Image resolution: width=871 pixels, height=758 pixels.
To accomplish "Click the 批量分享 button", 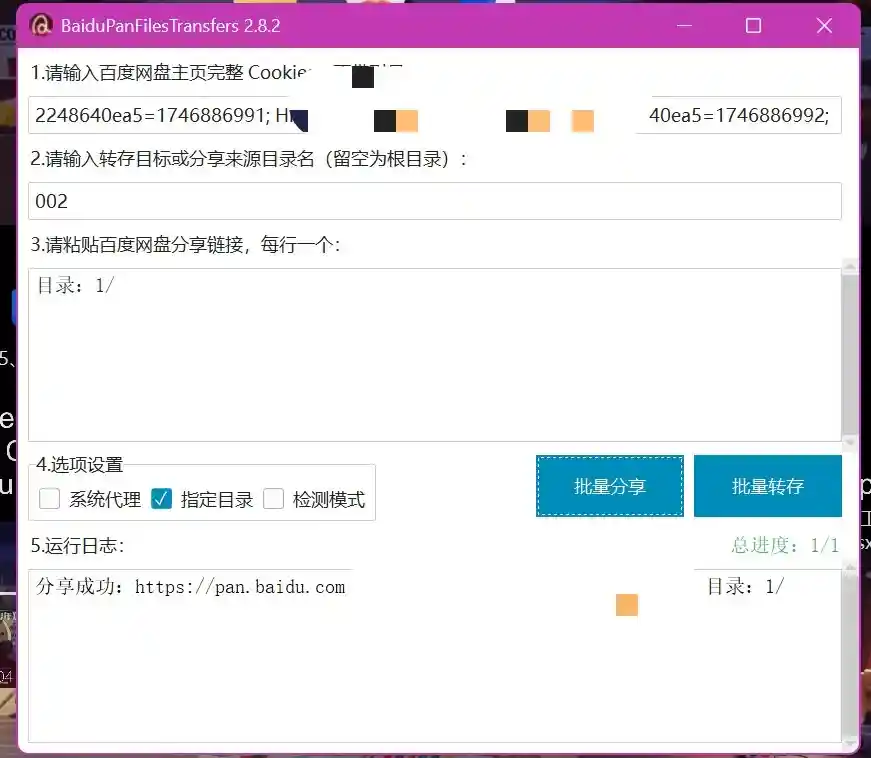I will pyautogui.click(x=609, y=486).
